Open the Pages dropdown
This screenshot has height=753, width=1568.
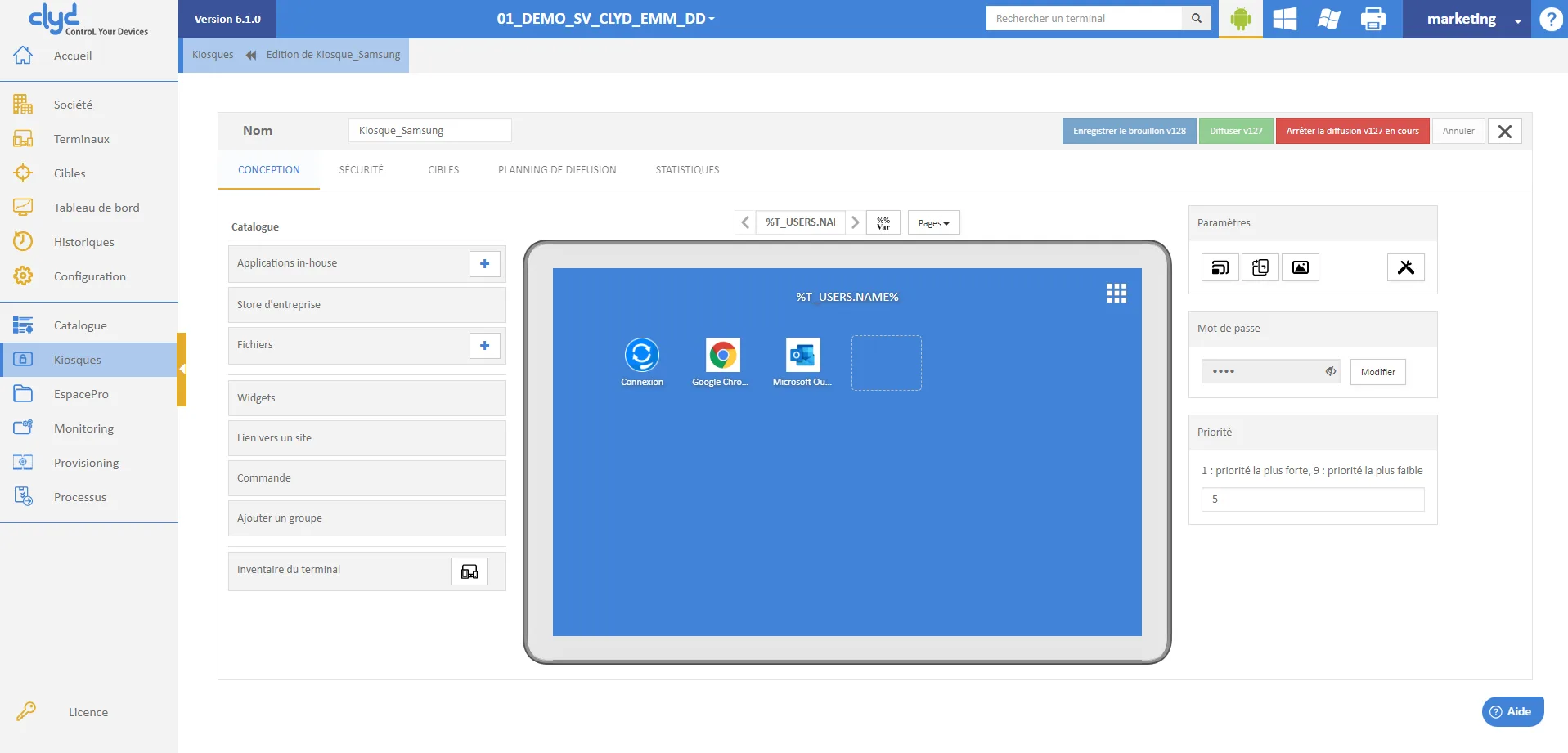tap(933, 222)
